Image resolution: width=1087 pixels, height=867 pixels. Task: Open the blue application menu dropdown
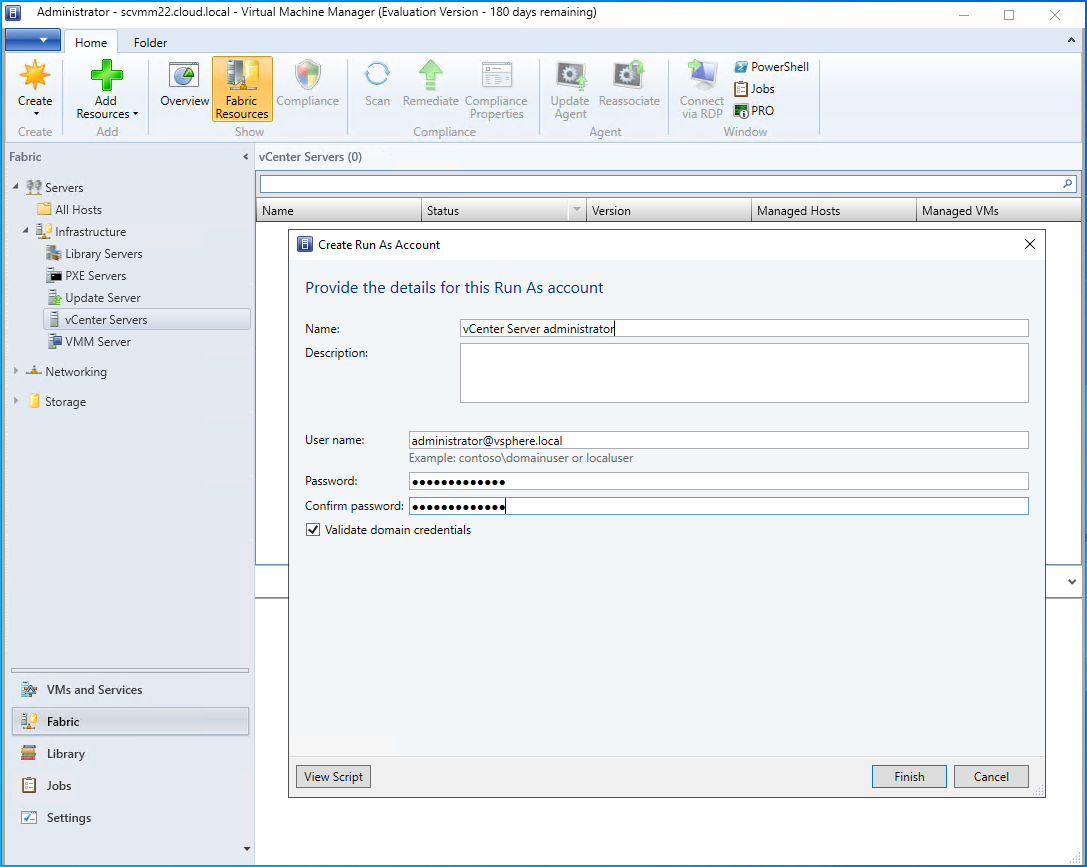33,40
